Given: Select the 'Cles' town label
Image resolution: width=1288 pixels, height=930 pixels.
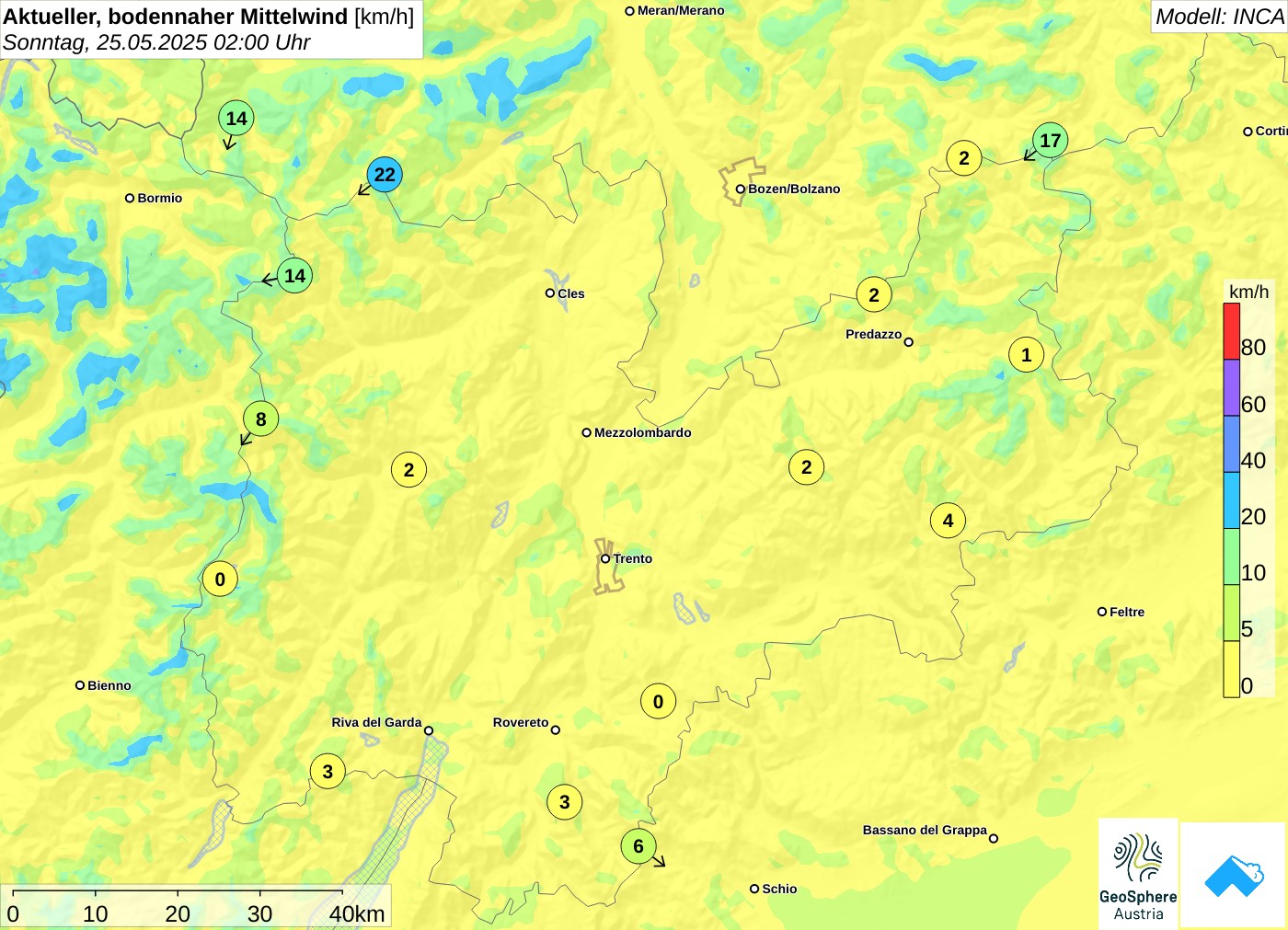Looking at the screenshot, I should tap(570, 293).
